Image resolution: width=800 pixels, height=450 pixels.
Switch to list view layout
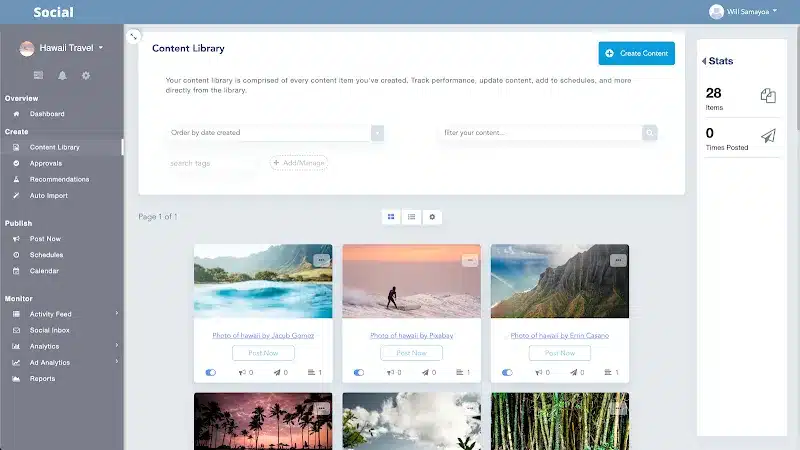click(411, 217)
